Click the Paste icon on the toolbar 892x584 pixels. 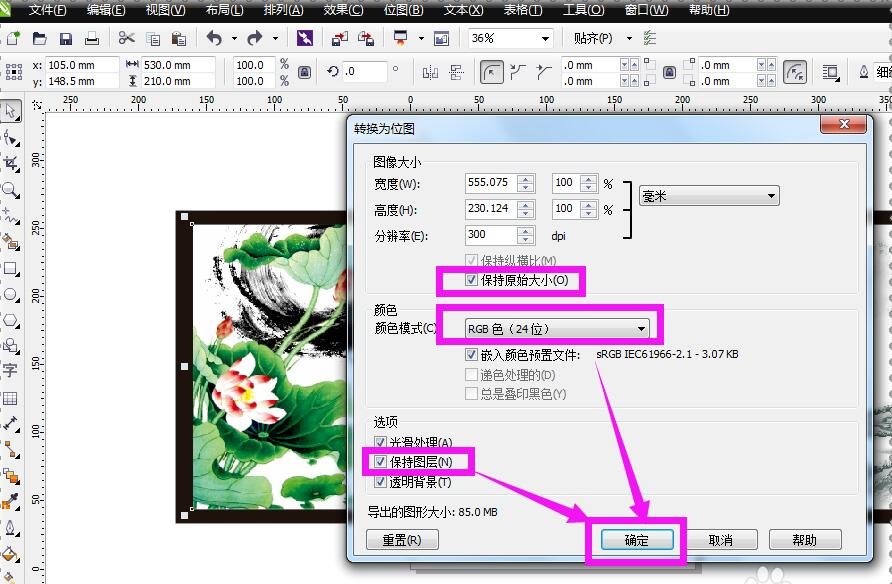179,37
